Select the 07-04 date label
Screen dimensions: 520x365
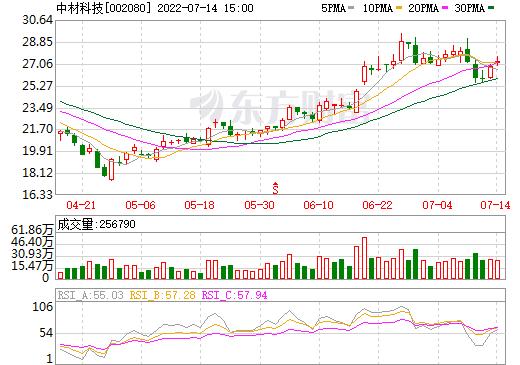tap(437, 205)
